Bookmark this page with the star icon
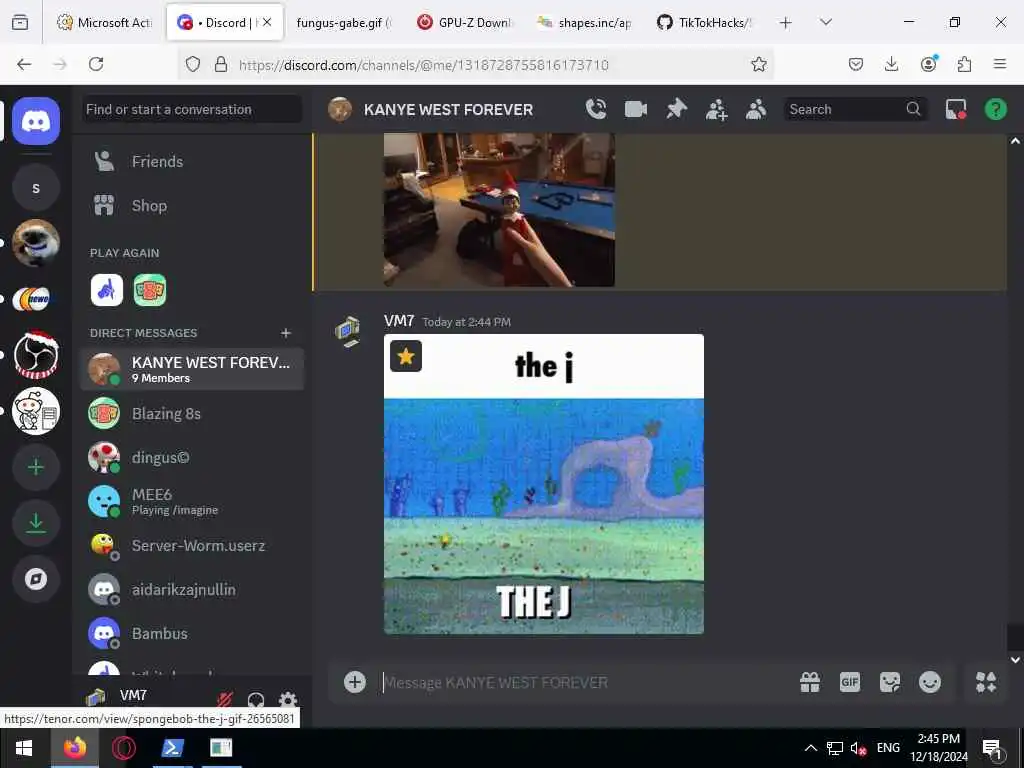Viewport: 1024px width, 768px height. coord(758,64)
